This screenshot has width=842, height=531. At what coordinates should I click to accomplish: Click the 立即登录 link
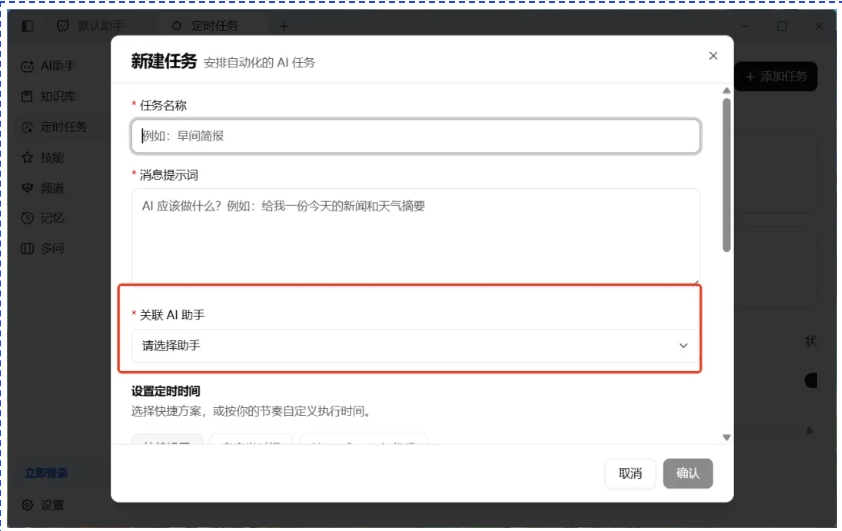tap(46, 473)
